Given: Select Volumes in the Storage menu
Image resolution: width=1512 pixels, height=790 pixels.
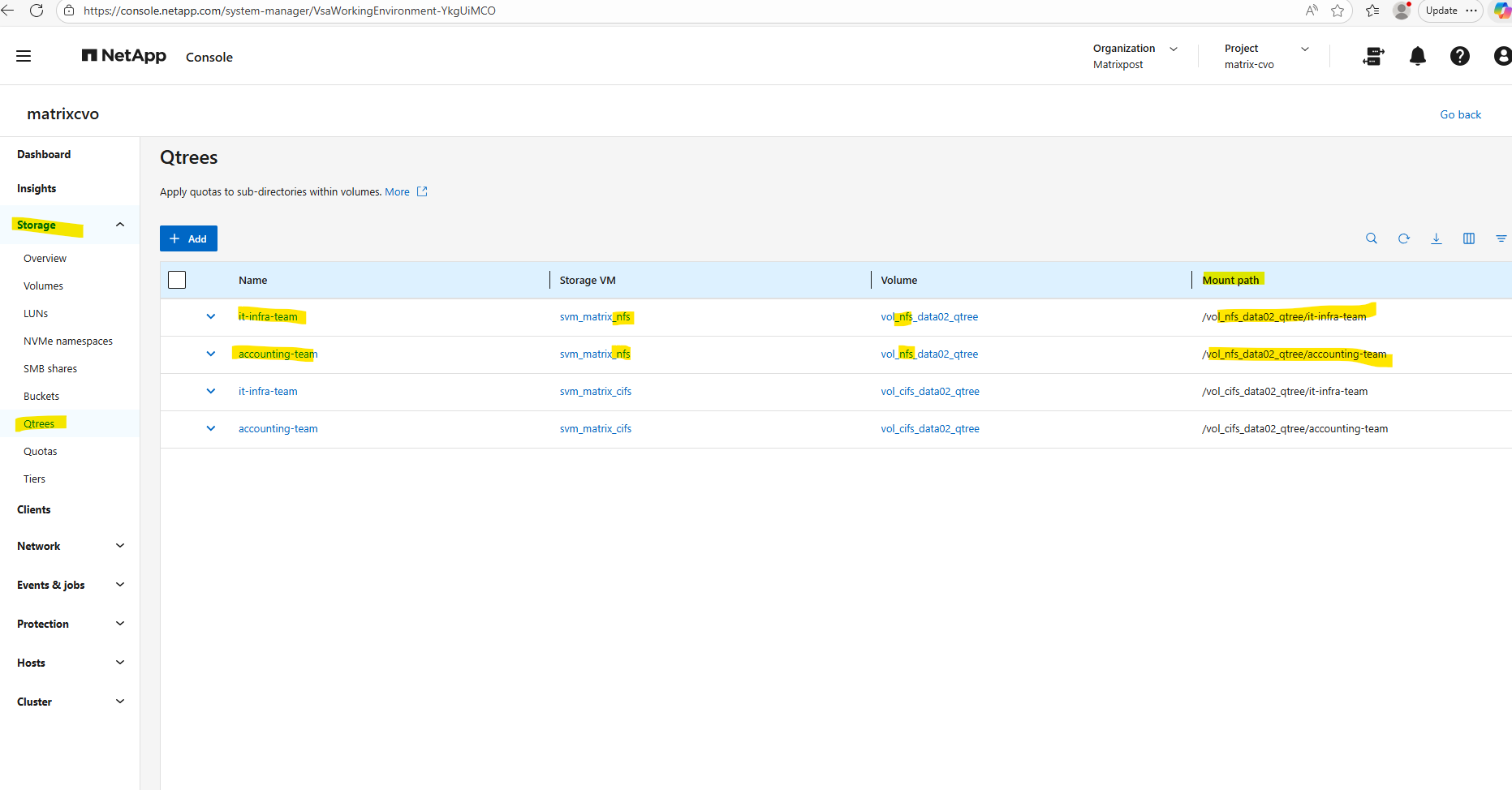Looking at the screenshot, I should (x=43, y=286).
